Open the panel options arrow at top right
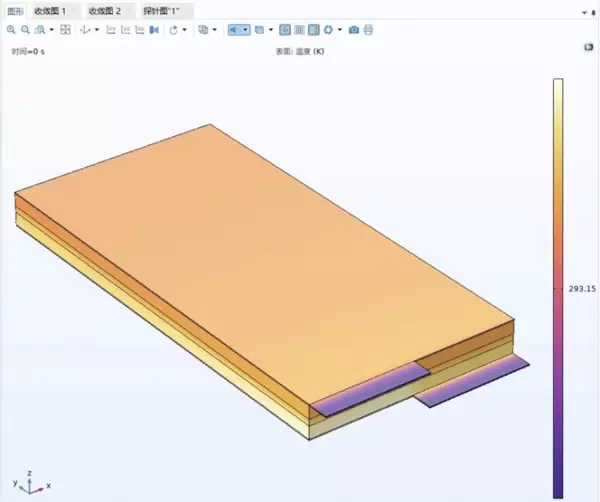600x502 pixels. click(583, 10)
